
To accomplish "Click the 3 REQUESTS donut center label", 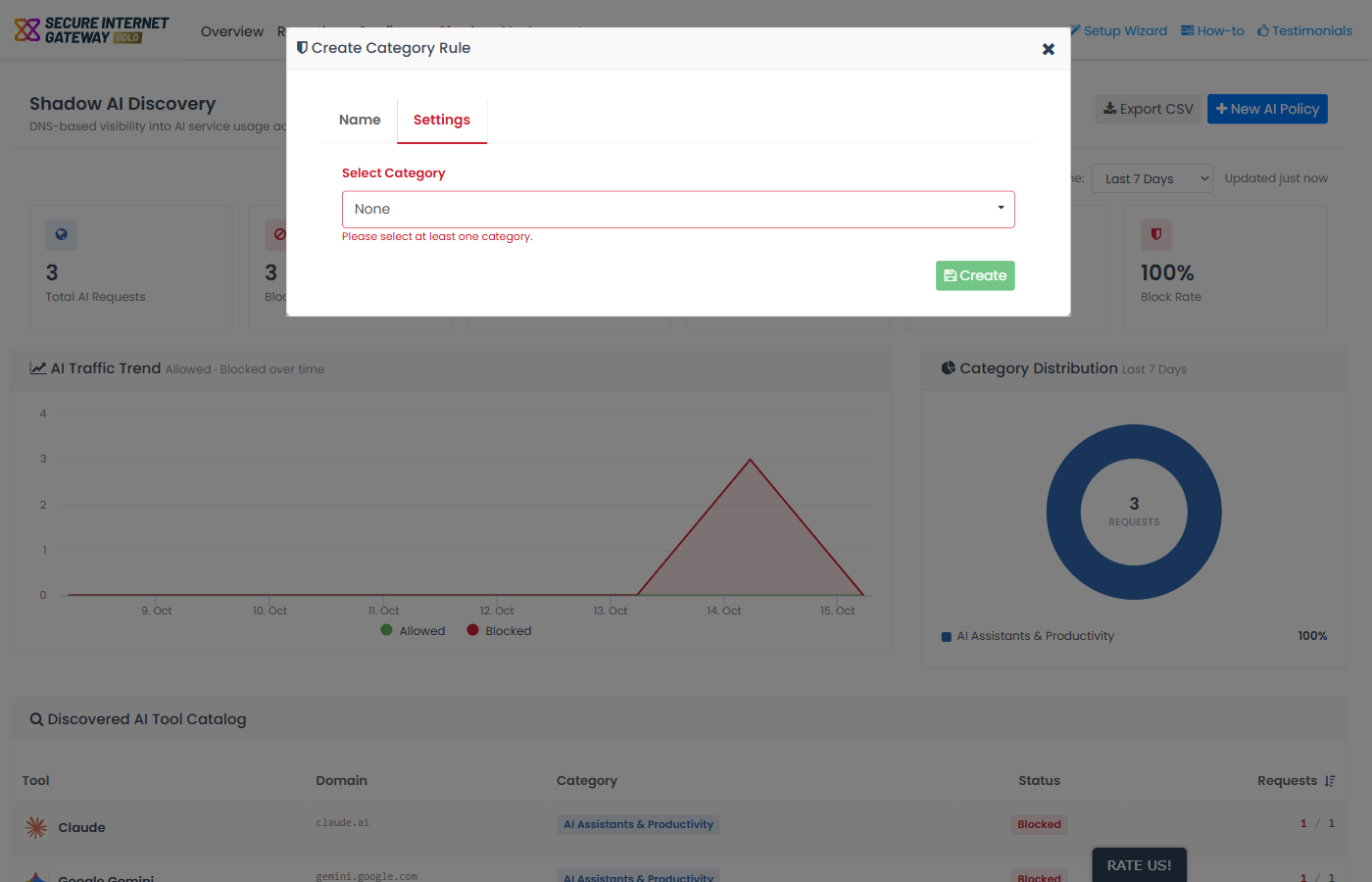I will coord(1134,512).
